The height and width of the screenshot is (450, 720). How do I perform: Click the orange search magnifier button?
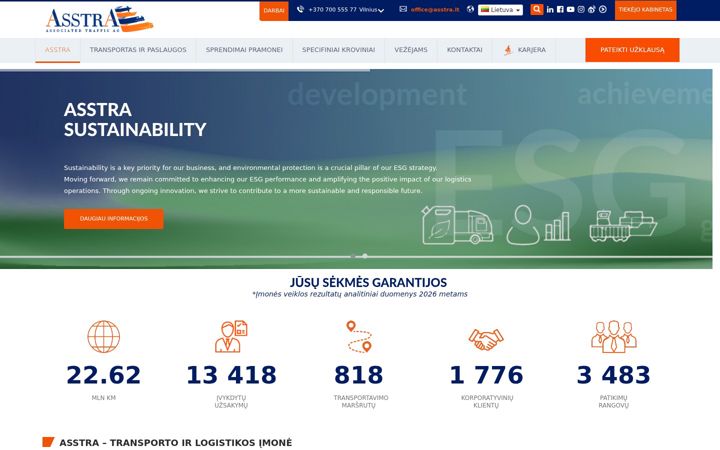click(x=536, y=9)
